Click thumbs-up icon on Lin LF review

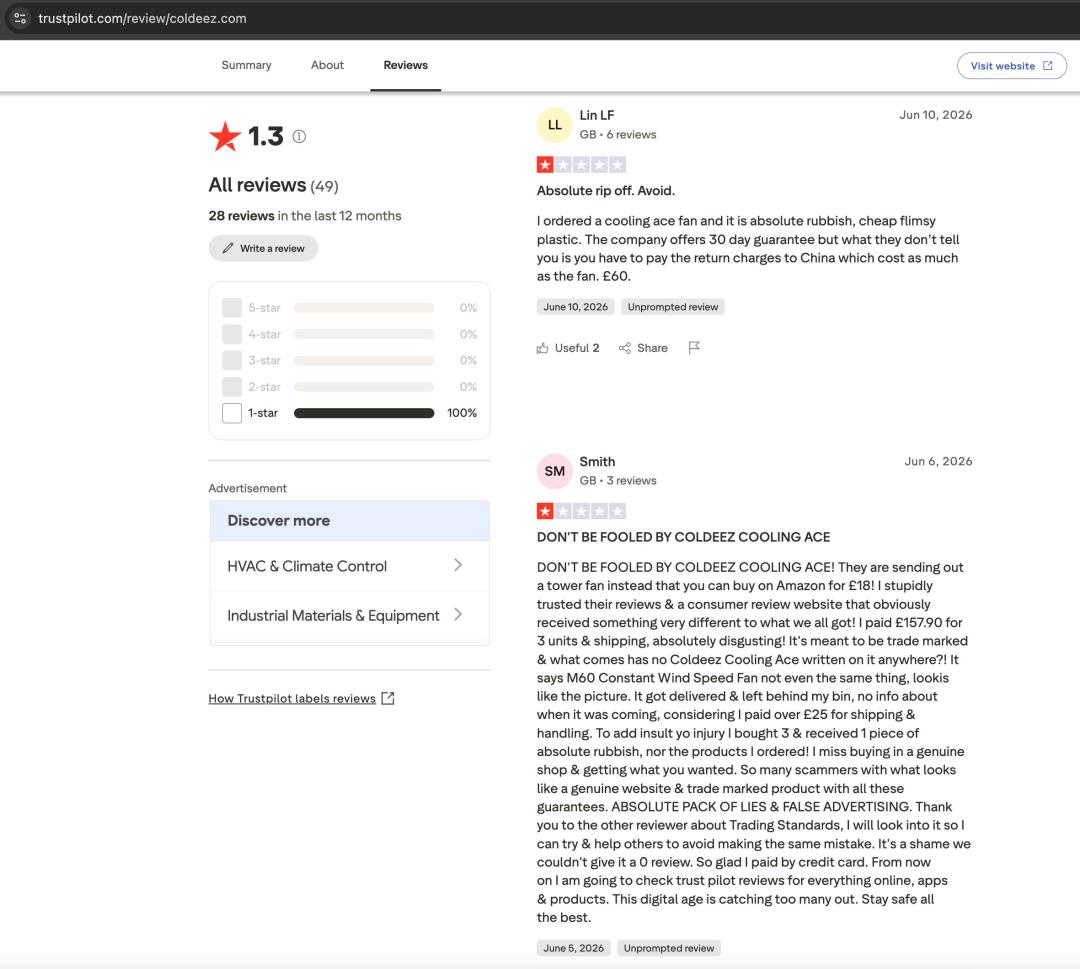tap(543, 348)
